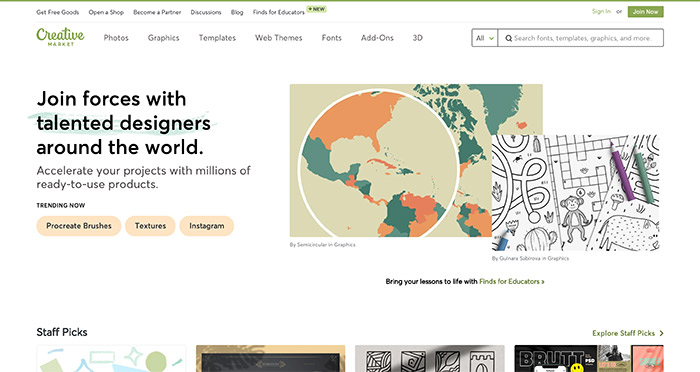Viewport: 700px width, 372px height.
Task: Open the All category dropdown
Action: (484, 38)
